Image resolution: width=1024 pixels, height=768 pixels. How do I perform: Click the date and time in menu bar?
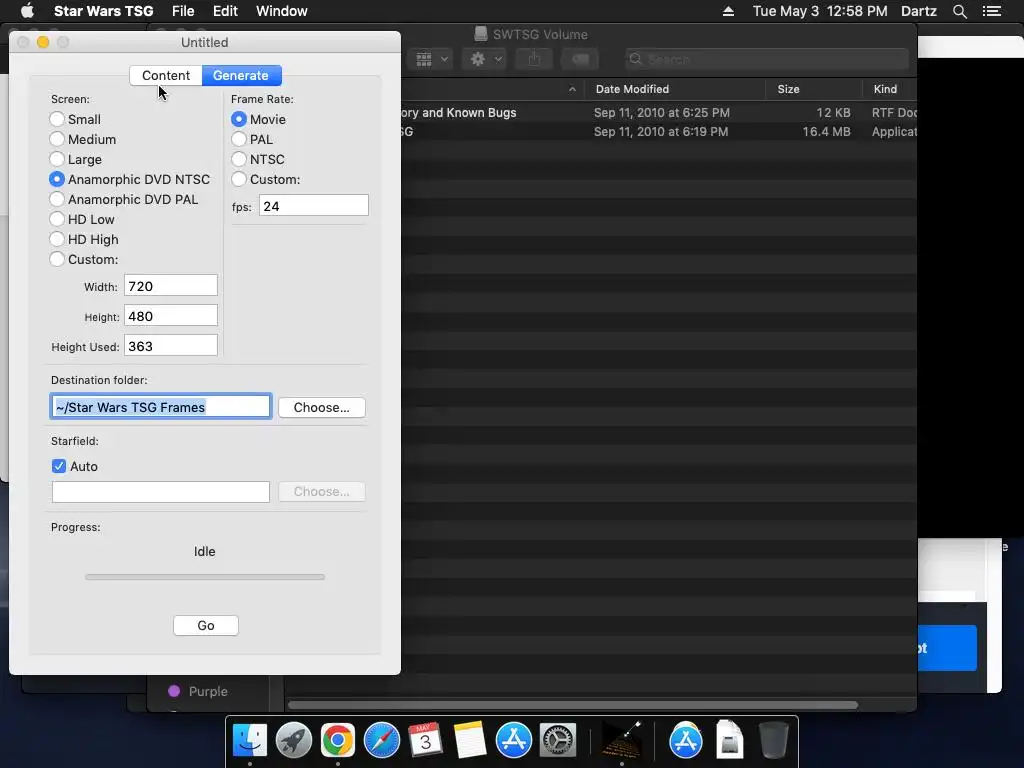(820, 11)
